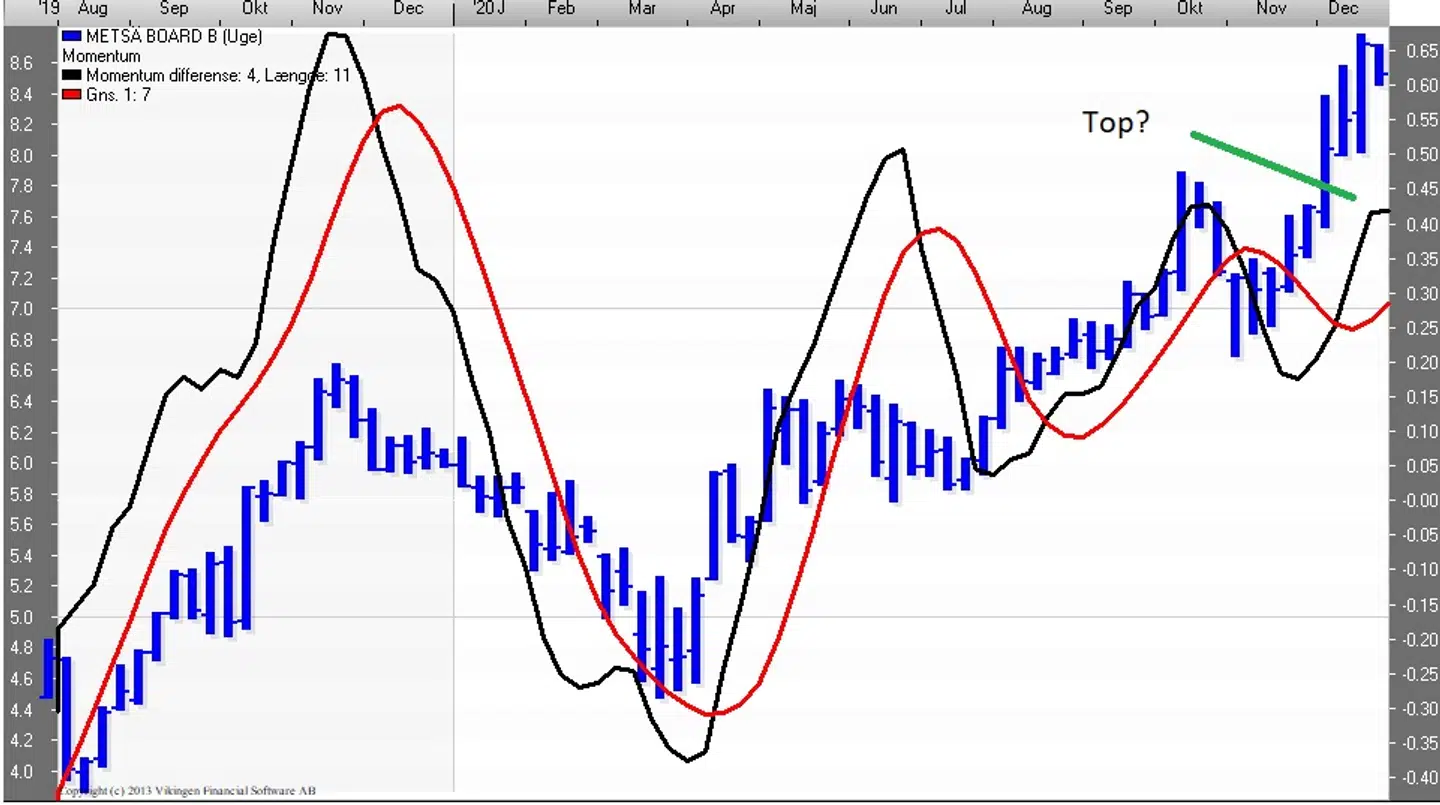Click the 'Apr' month on the time axis
This screenshot has height=805, width=1440.
722,9
